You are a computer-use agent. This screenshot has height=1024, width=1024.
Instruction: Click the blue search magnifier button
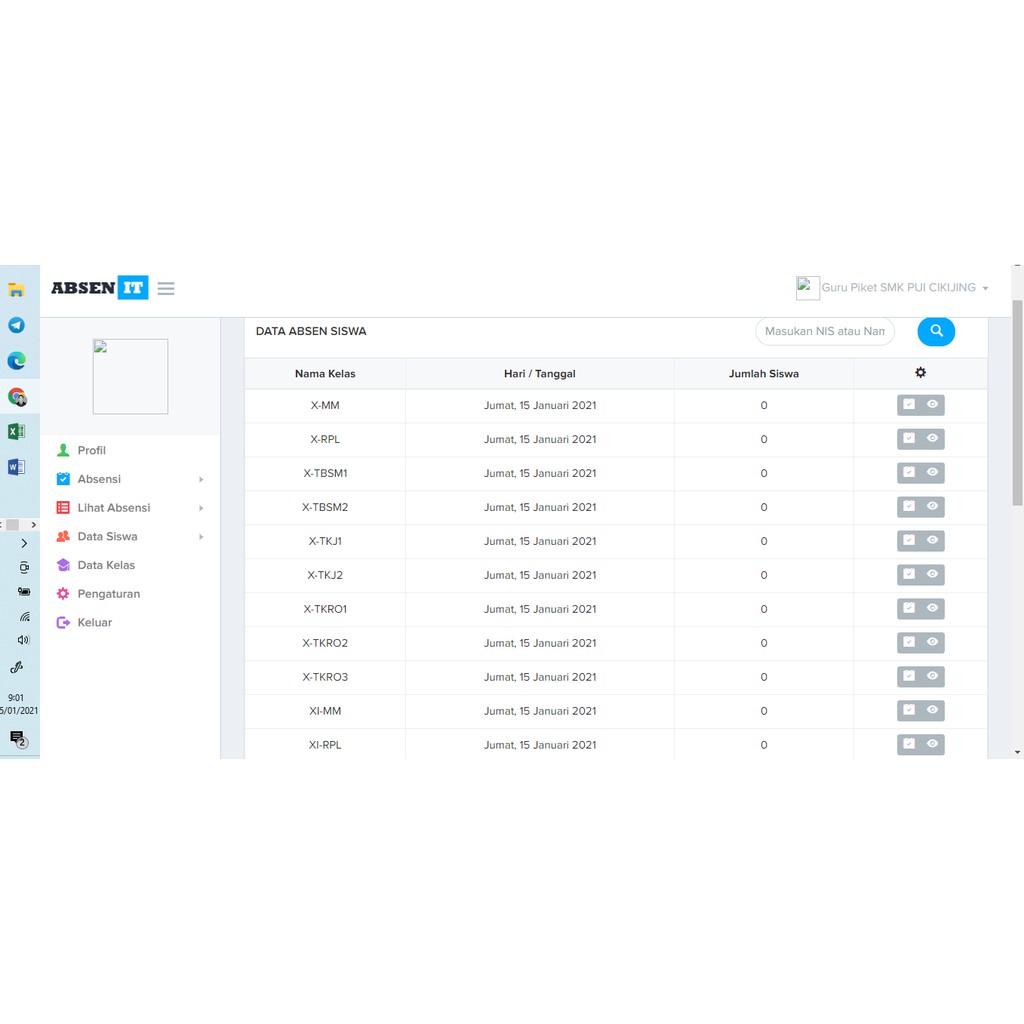(x=936, y=331)
